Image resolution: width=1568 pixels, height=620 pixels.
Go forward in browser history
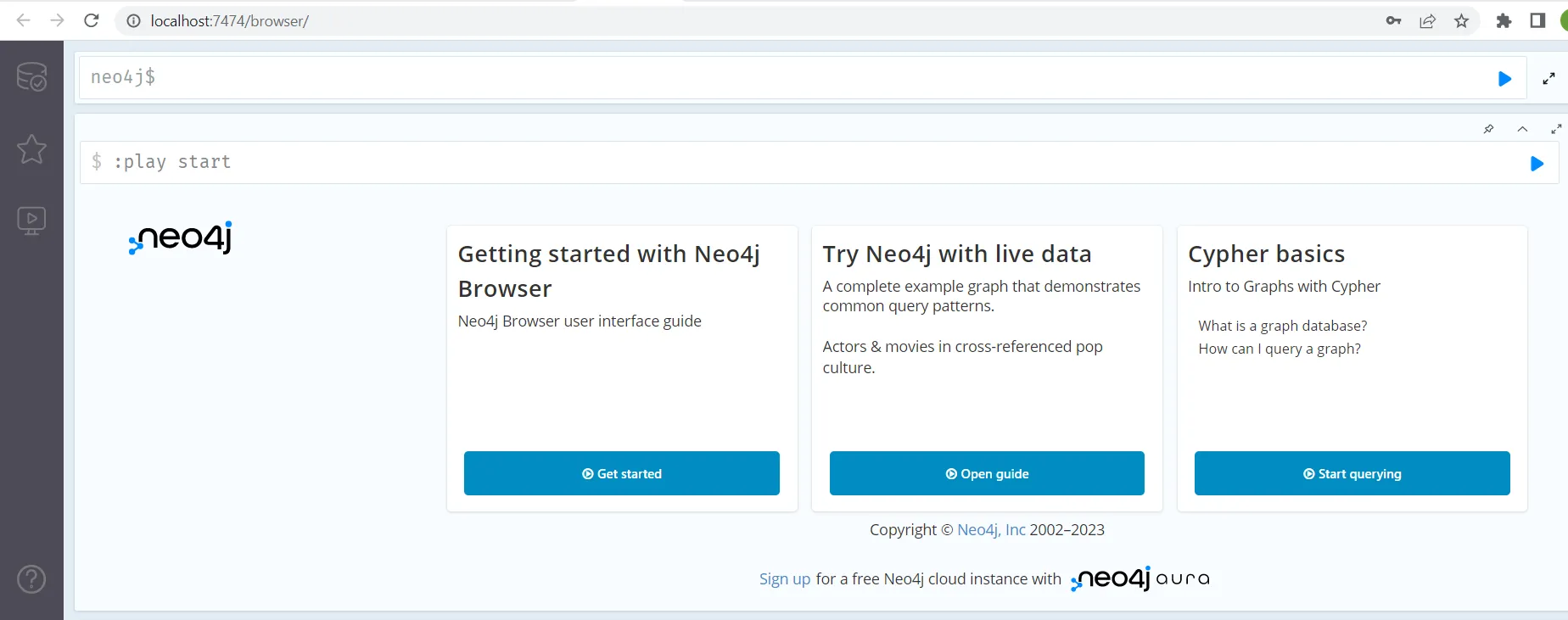(x=57, y=20)
